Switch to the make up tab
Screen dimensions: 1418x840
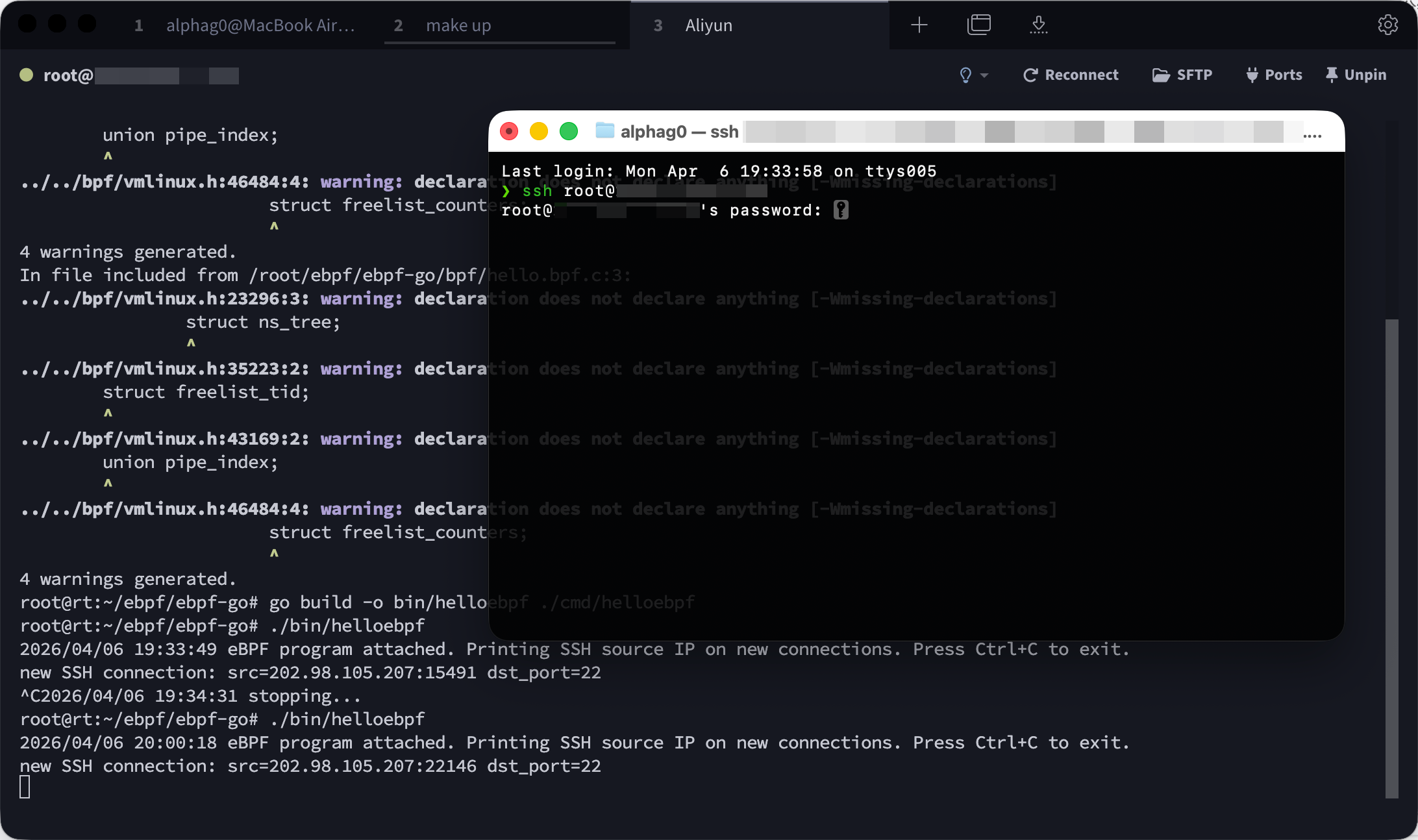458,25
